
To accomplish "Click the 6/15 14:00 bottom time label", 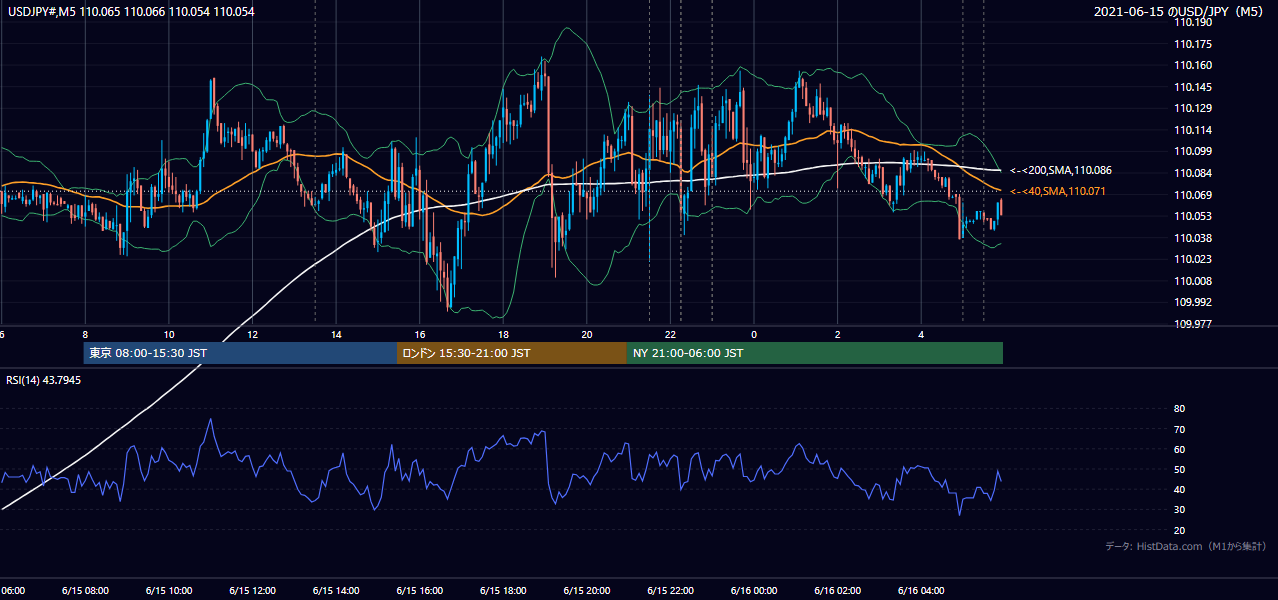I will (336, 590).
